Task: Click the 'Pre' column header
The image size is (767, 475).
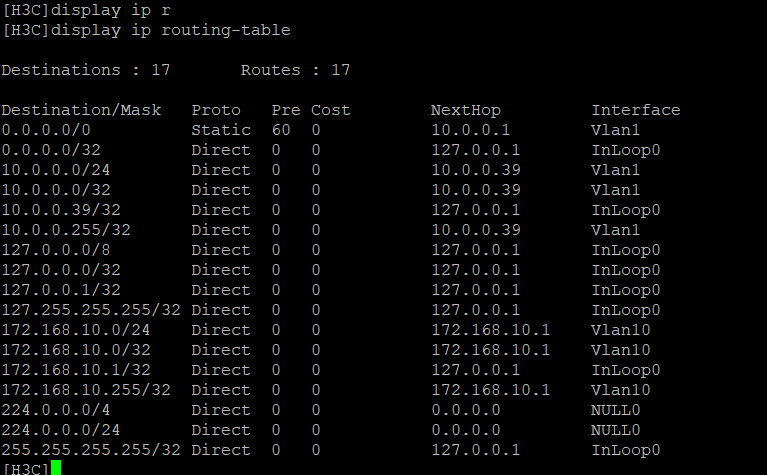Action: 285,110
